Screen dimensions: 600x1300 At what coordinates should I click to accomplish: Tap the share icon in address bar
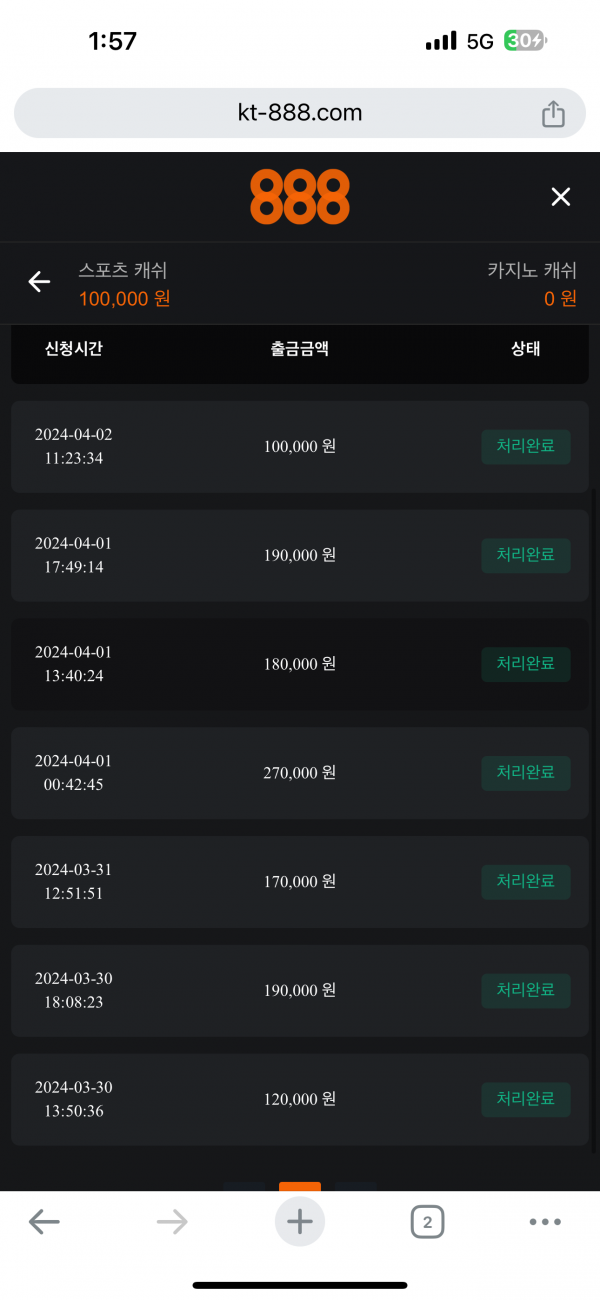pyautogui.click(x=553, y=114)
